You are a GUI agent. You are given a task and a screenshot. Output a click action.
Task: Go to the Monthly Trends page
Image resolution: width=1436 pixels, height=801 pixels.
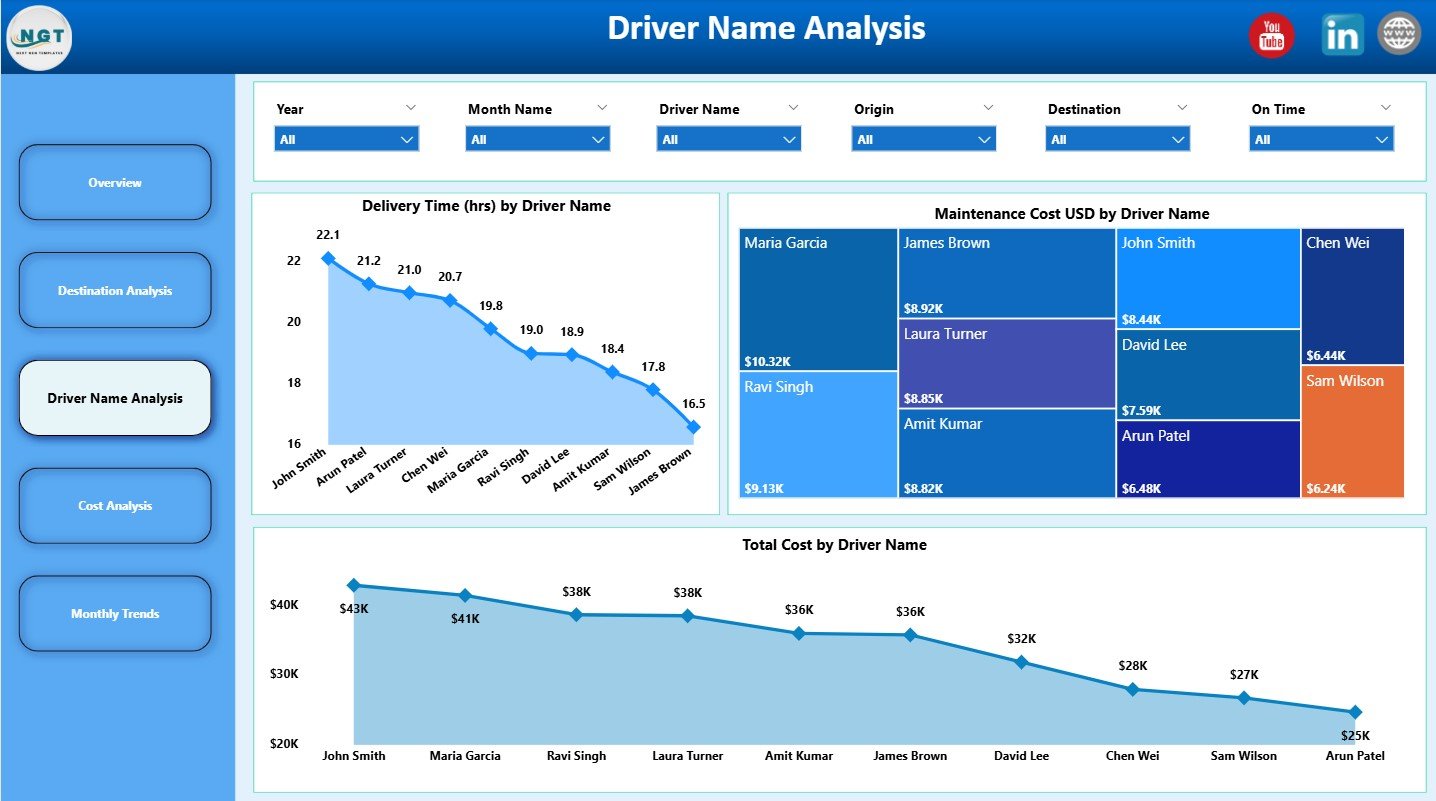(x=114, y=613)
